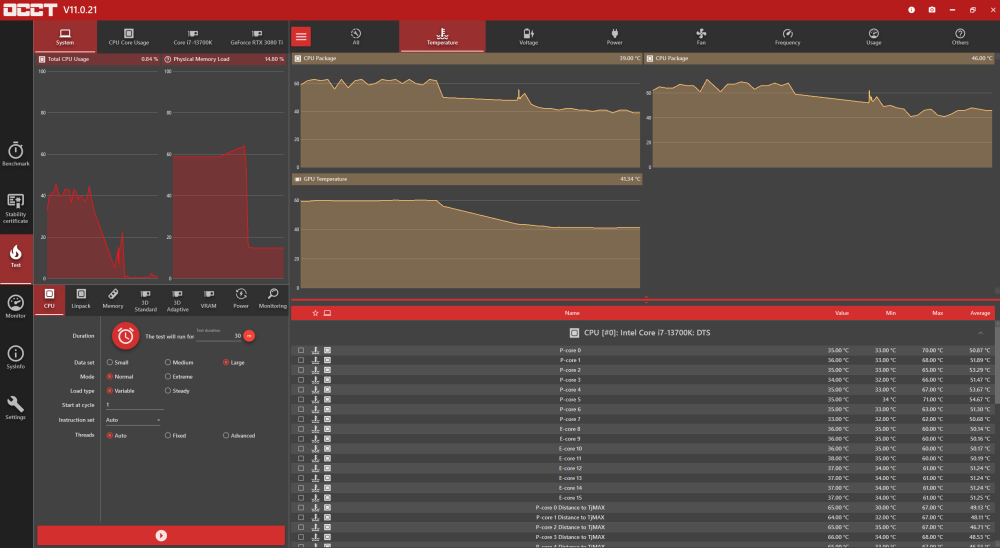Click the chip icon in P-core 3 row

(327, 380)
